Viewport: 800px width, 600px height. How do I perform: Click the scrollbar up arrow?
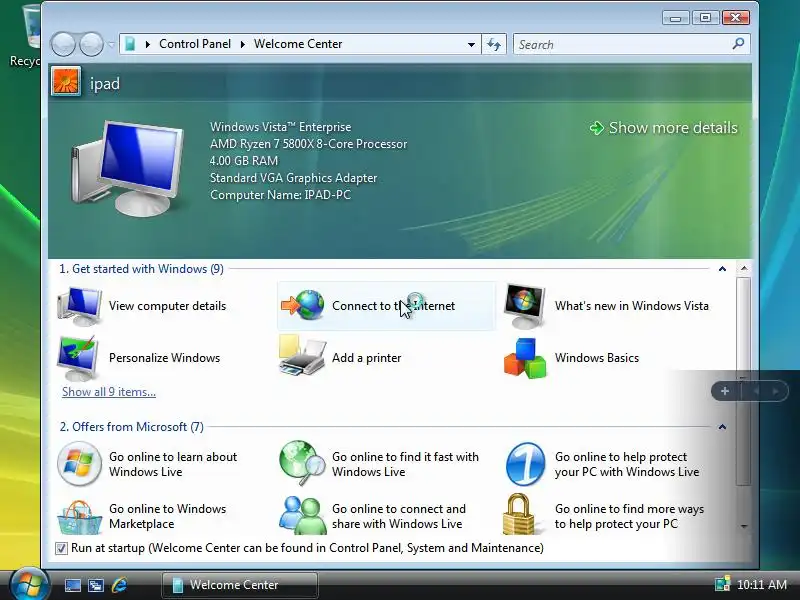(744, 268)
